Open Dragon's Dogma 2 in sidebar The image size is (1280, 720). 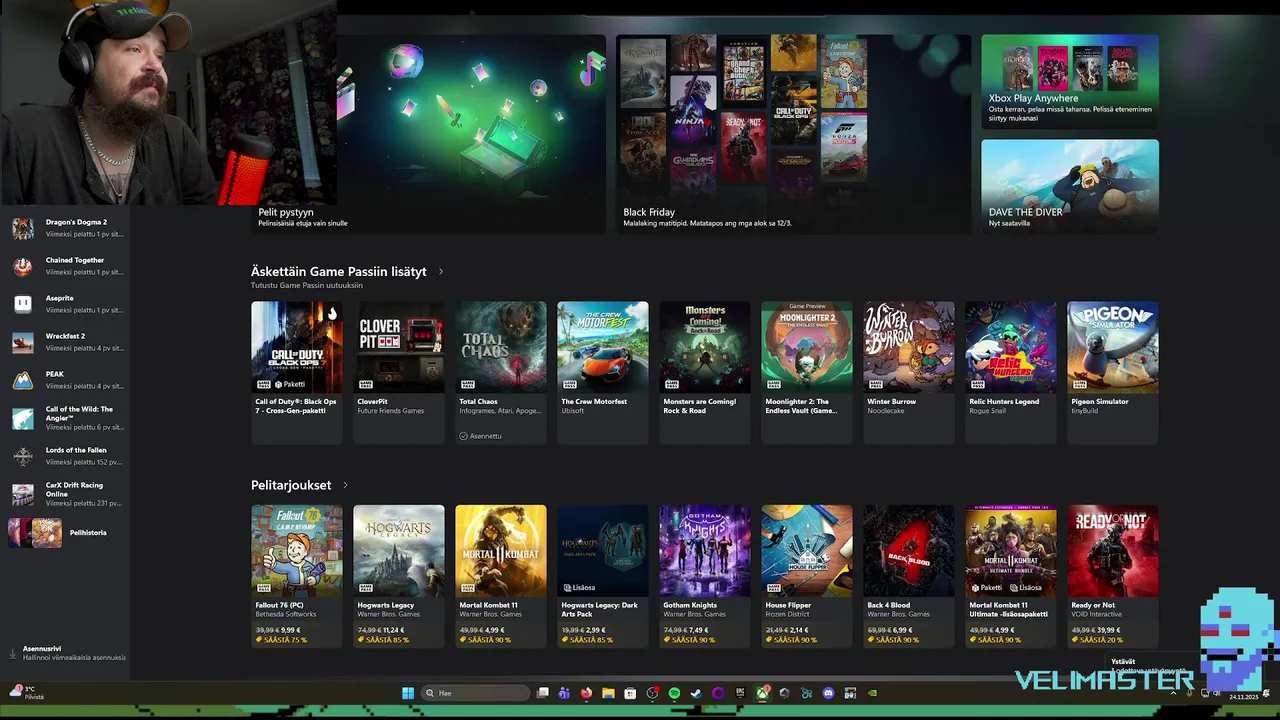[x=66, y=228]
